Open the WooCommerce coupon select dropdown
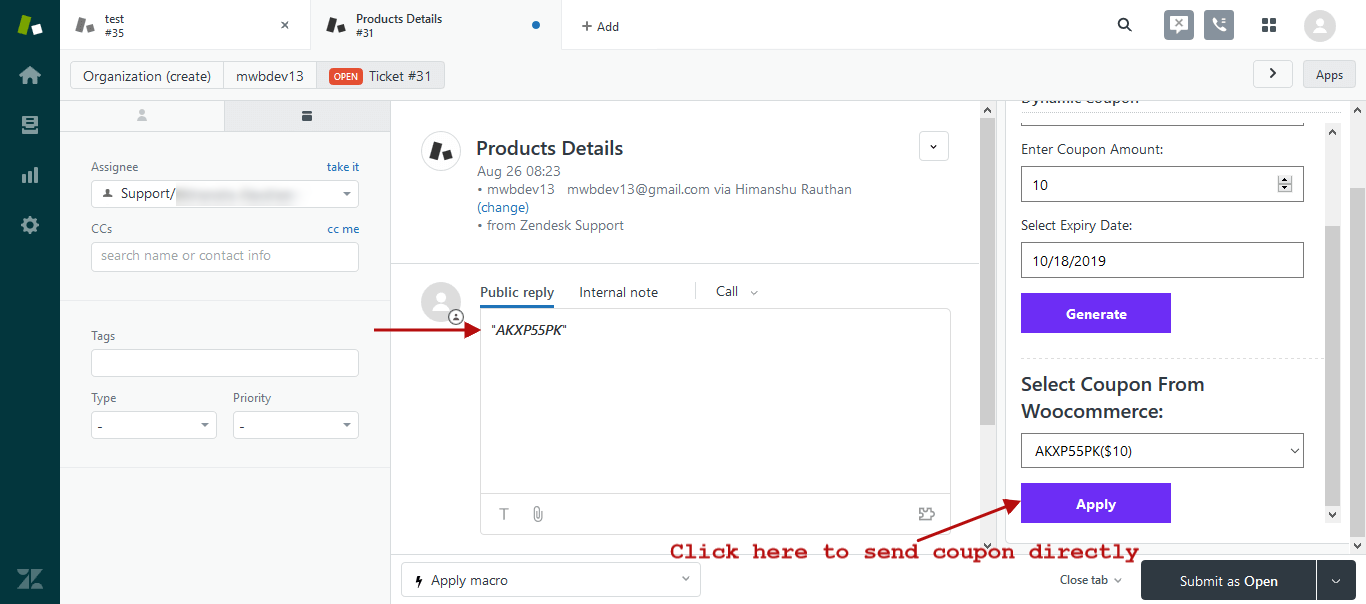The height and width of the screenshot is (604, 1366). [1162, 451]
